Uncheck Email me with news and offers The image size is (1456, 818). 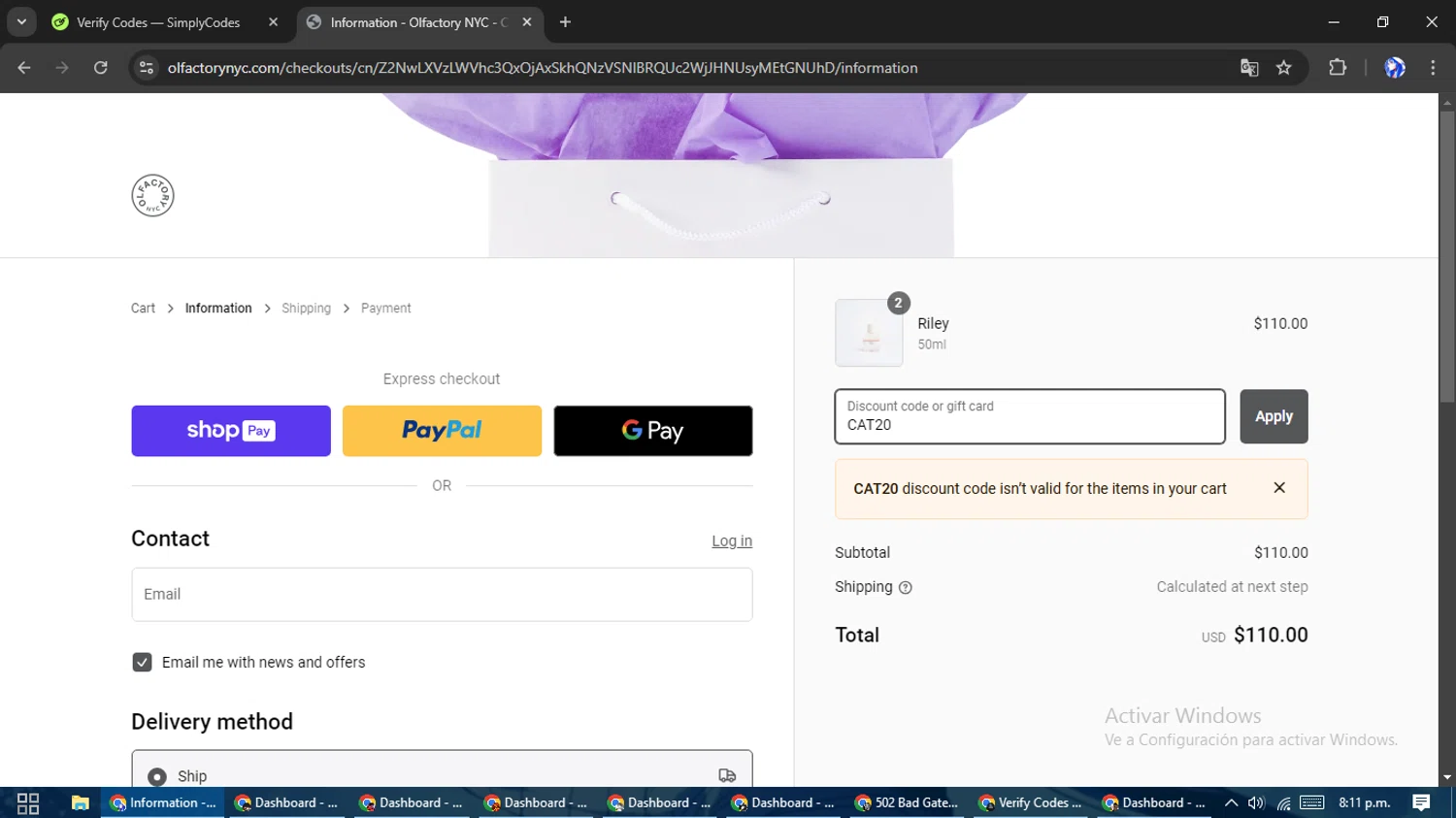[x=142, y=662]
